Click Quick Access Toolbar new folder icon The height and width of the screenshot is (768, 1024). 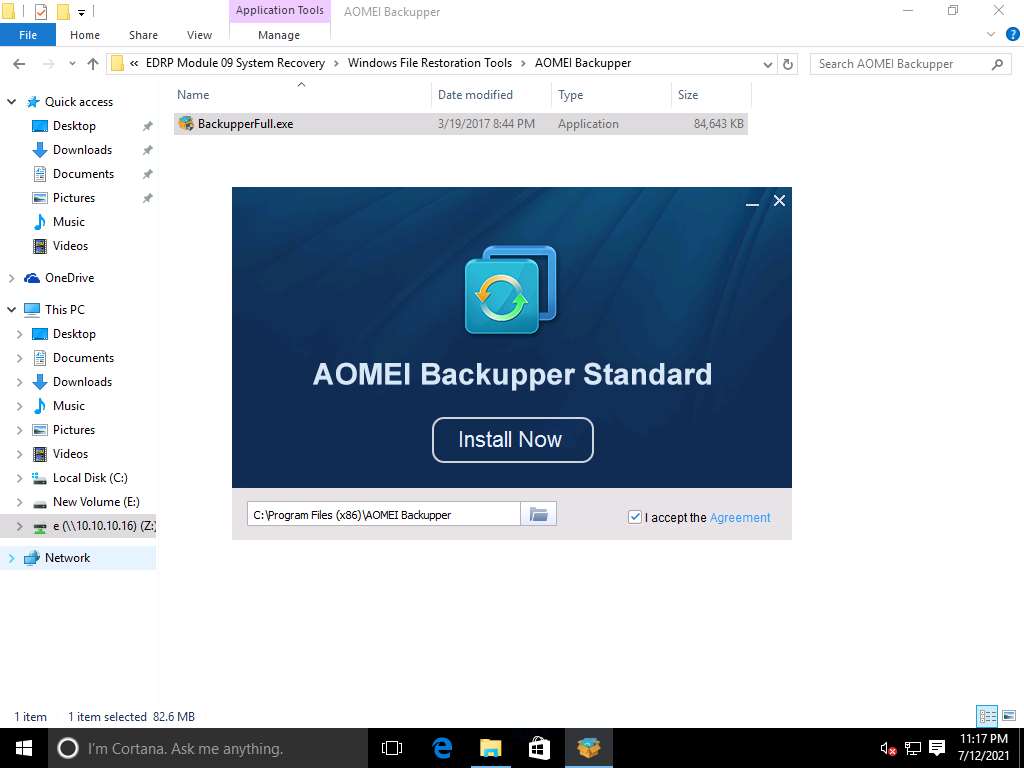pos(63,11)
